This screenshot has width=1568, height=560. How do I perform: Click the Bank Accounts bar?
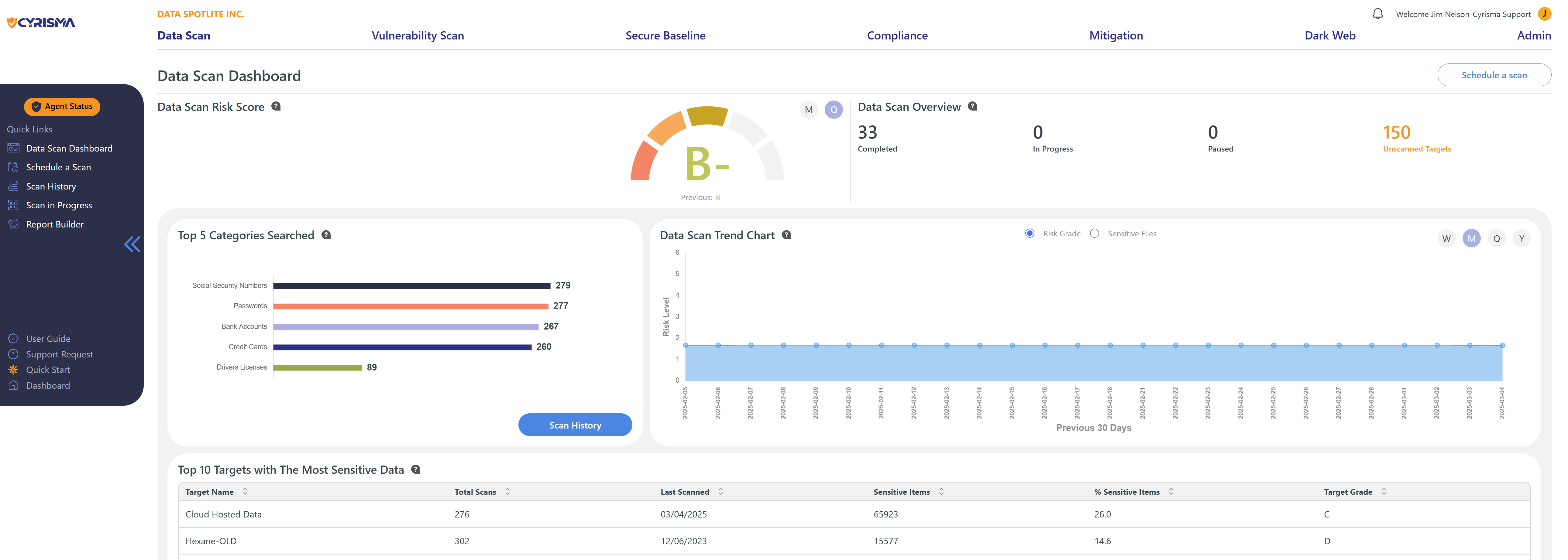[x=406, y=326]
